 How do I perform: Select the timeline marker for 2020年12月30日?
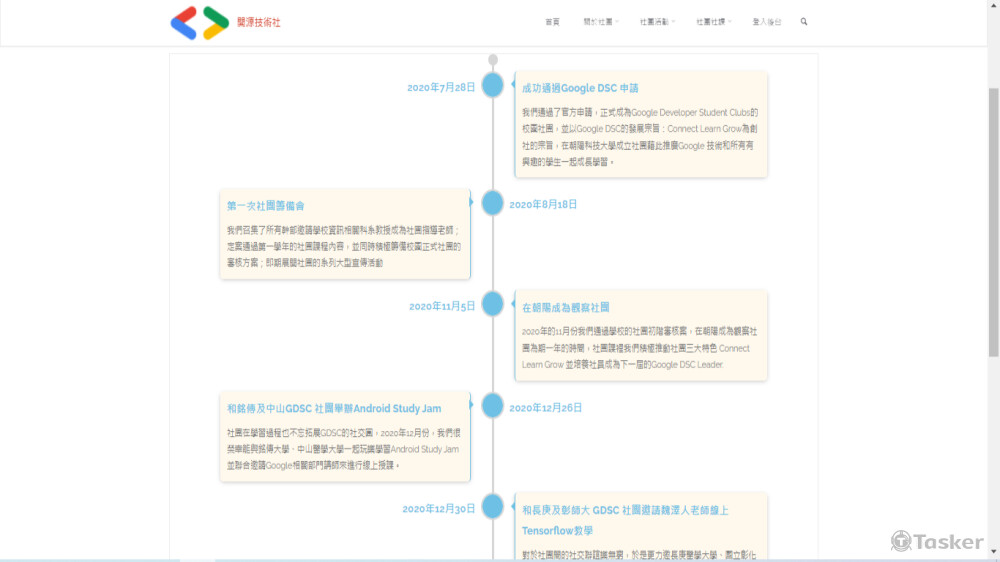click(x=492, y=507)
